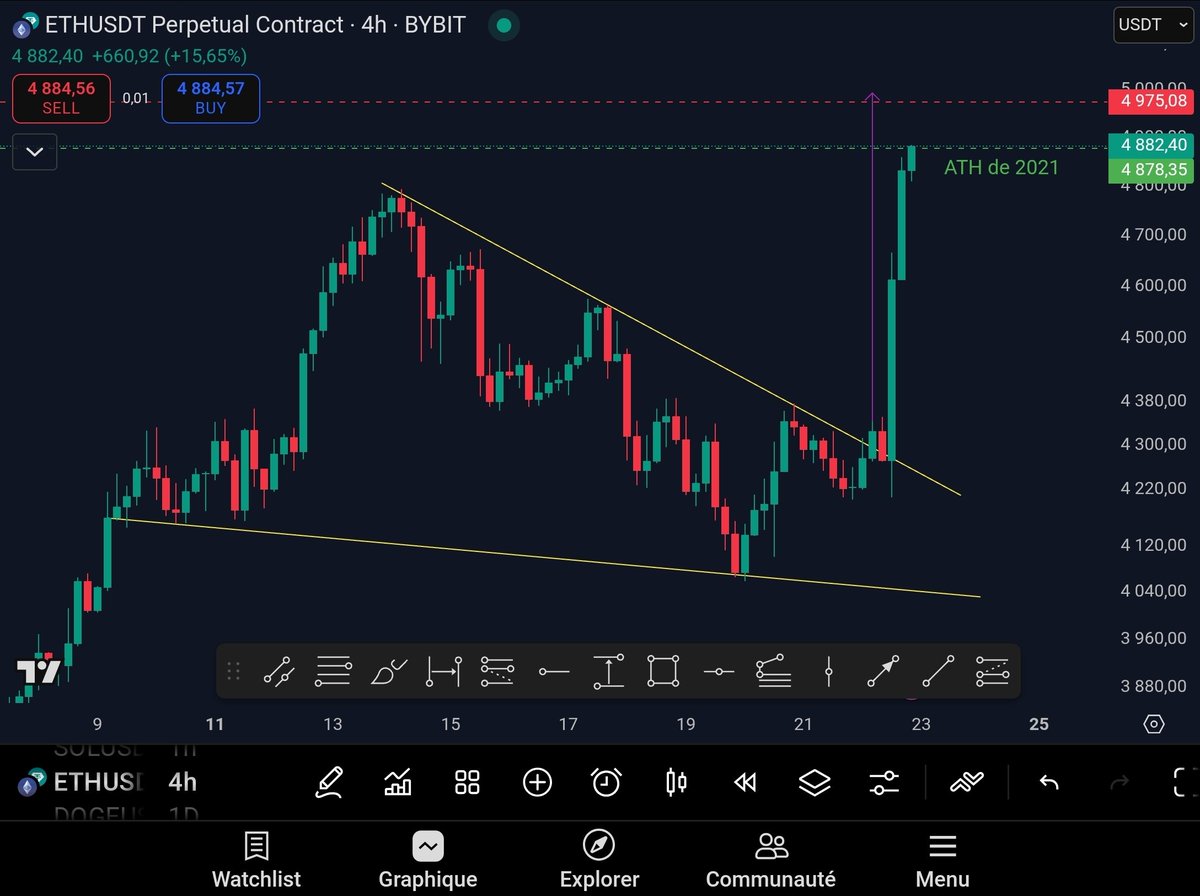Open alerts via the clock icon

607,782
